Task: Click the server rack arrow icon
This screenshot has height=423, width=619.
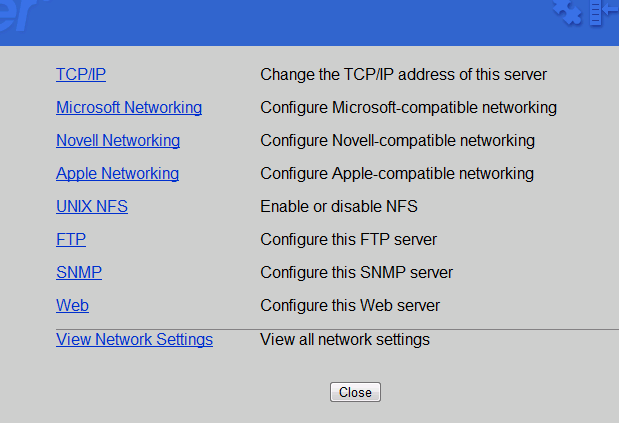Action: pos(604,13)
